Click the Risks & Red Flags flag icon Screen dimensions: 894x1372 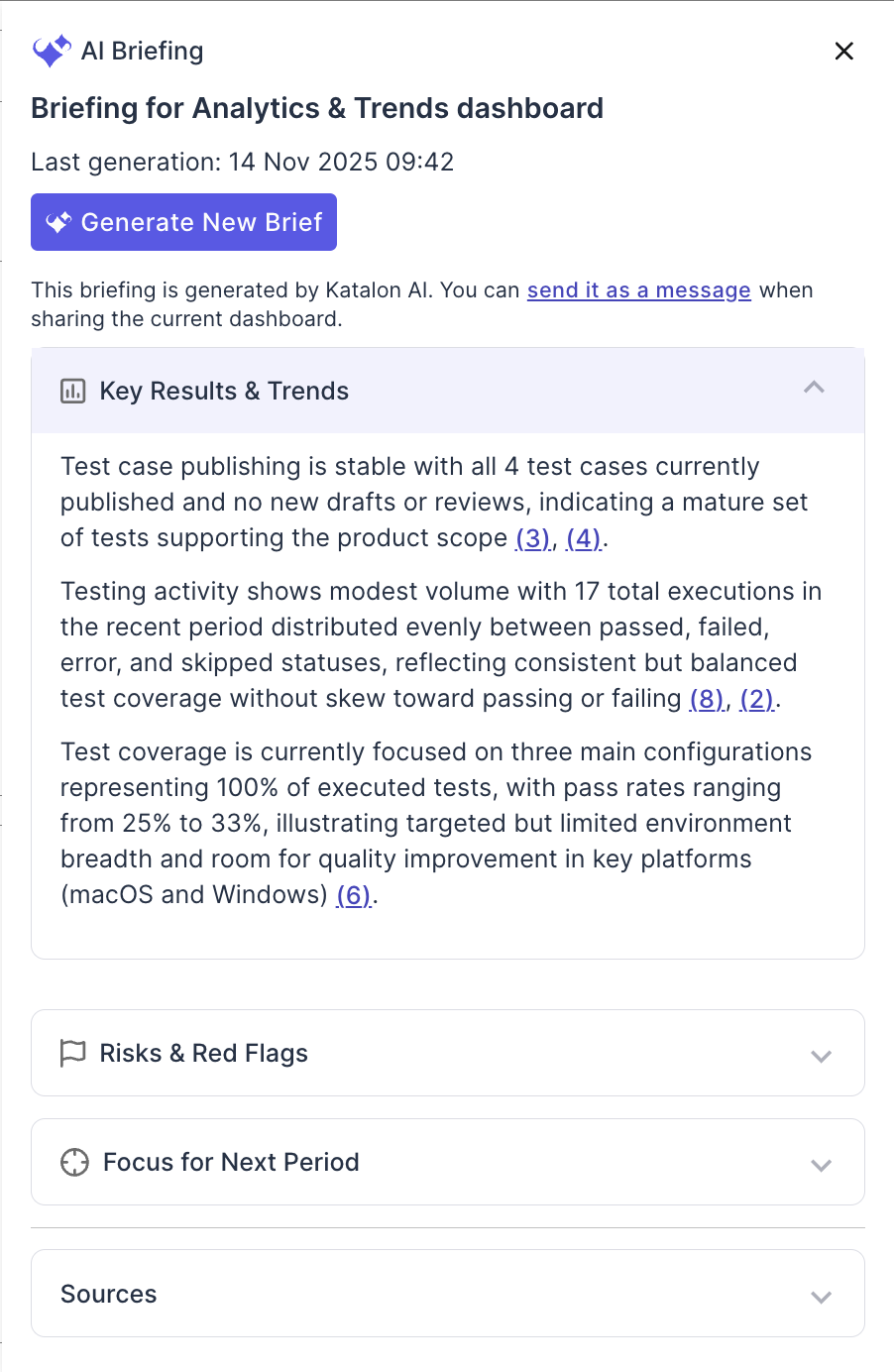[72, 1053]
